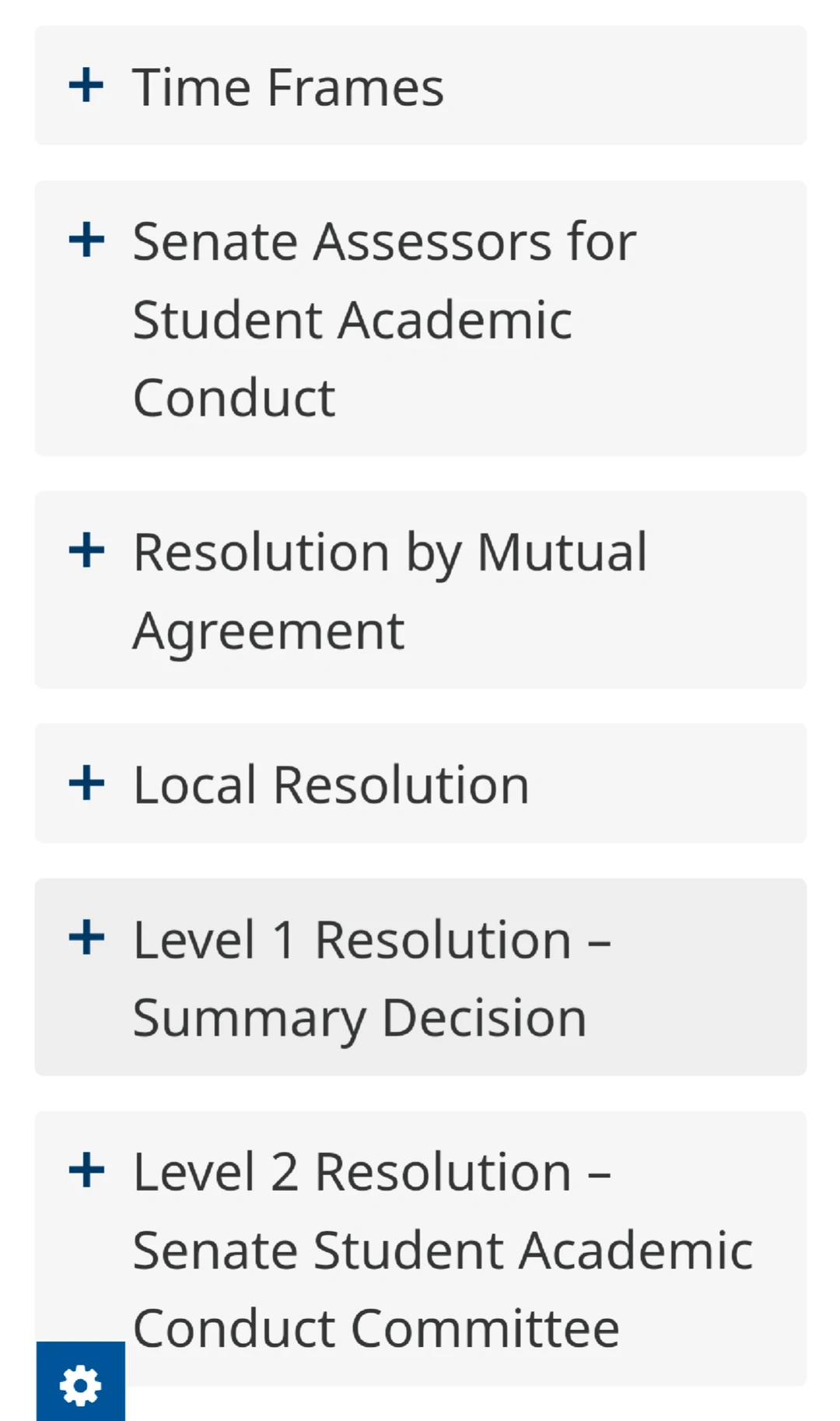Click the plus icon for Level 2 Resolution
This screenshot has height=1421, width=840.
(86, 1170)
